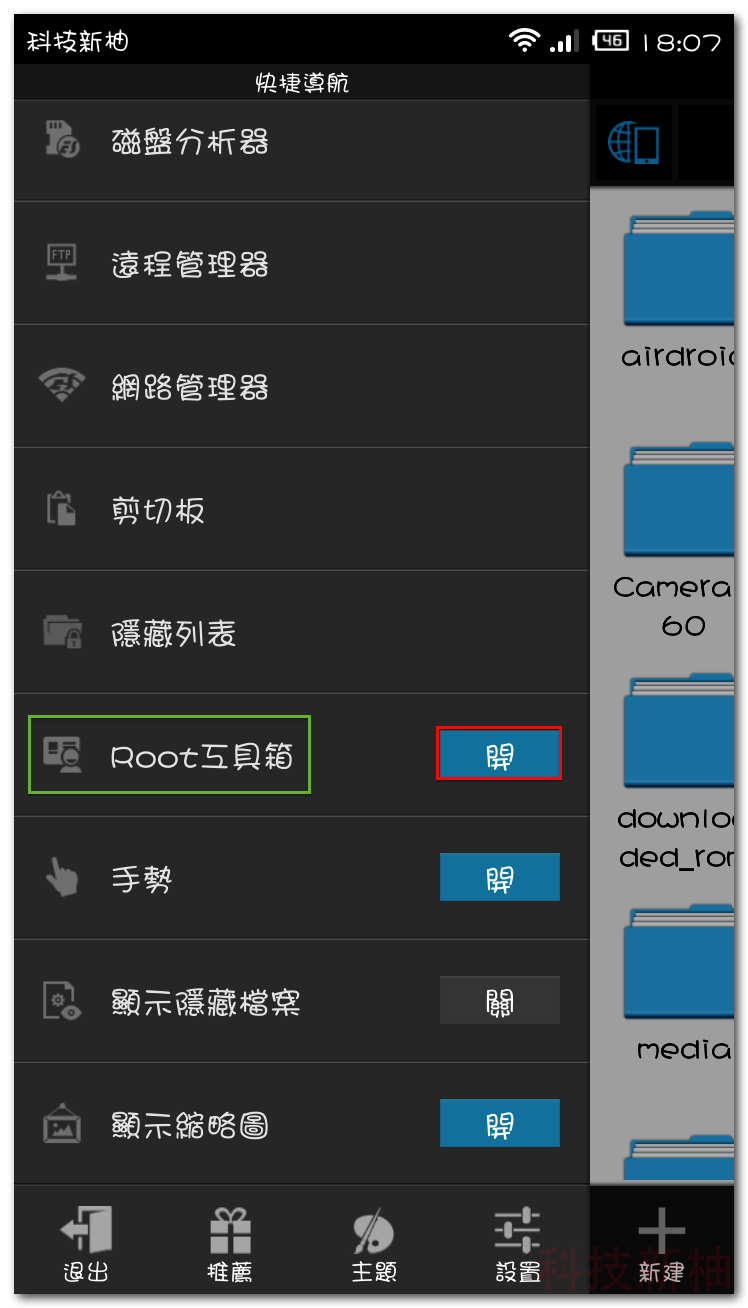
Task: Open the 推薦 gift box icon
Action: point(230,1230)
